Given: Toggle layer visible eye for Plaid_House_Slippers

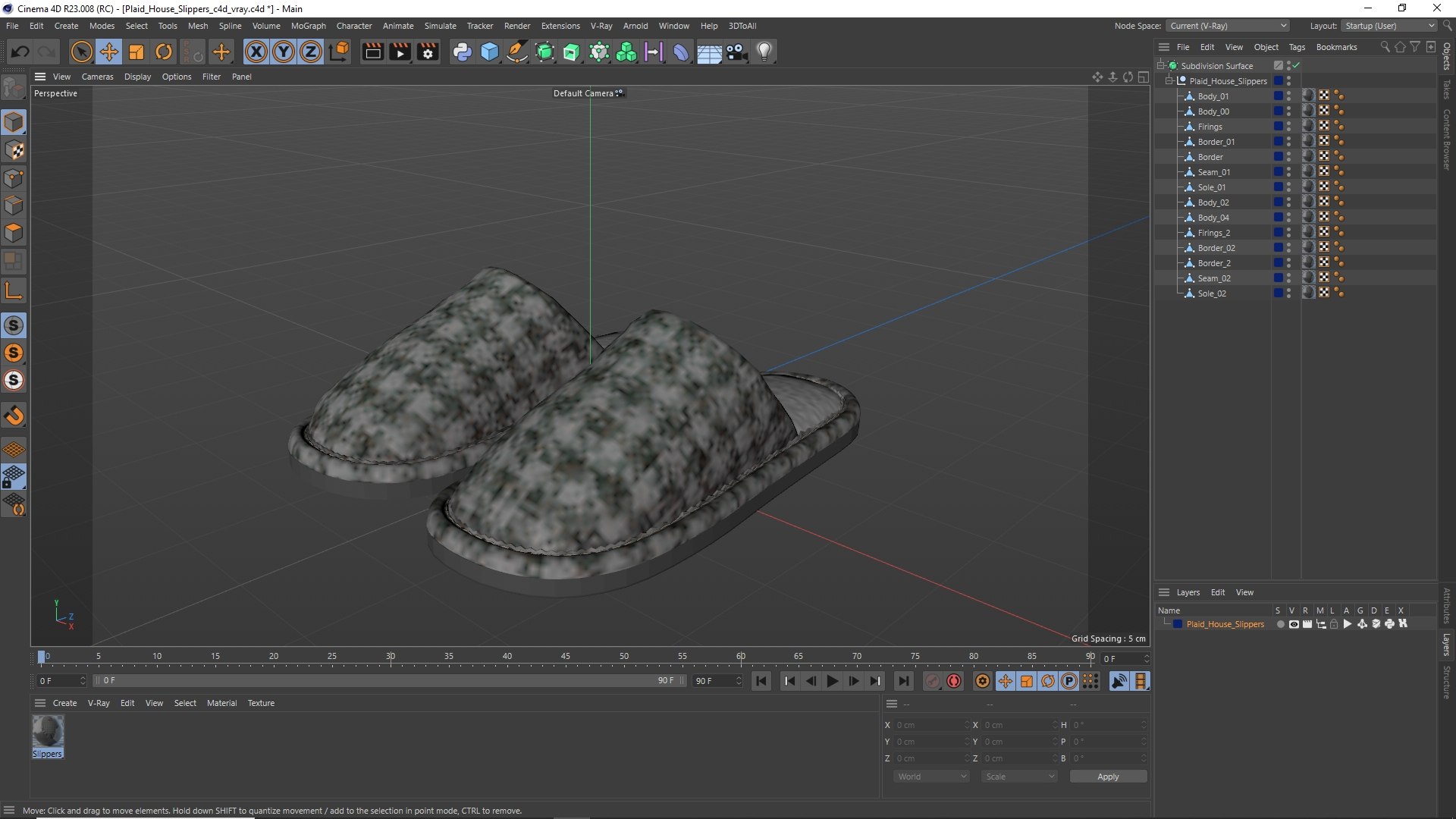Looking at the screenshot, I should [x=1294, y=624].
